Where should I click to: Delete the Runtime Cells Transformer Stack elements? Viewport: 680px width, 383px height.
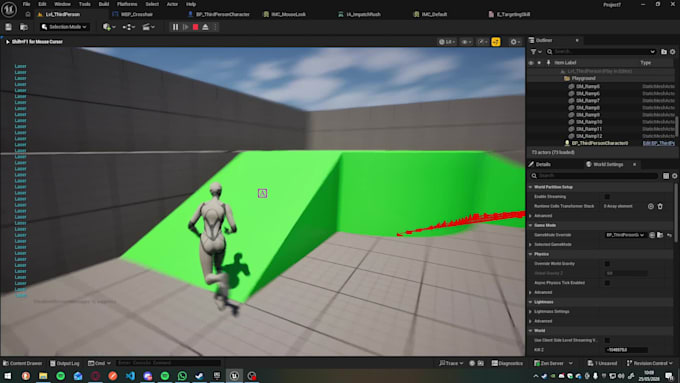[x=660, y=206]
